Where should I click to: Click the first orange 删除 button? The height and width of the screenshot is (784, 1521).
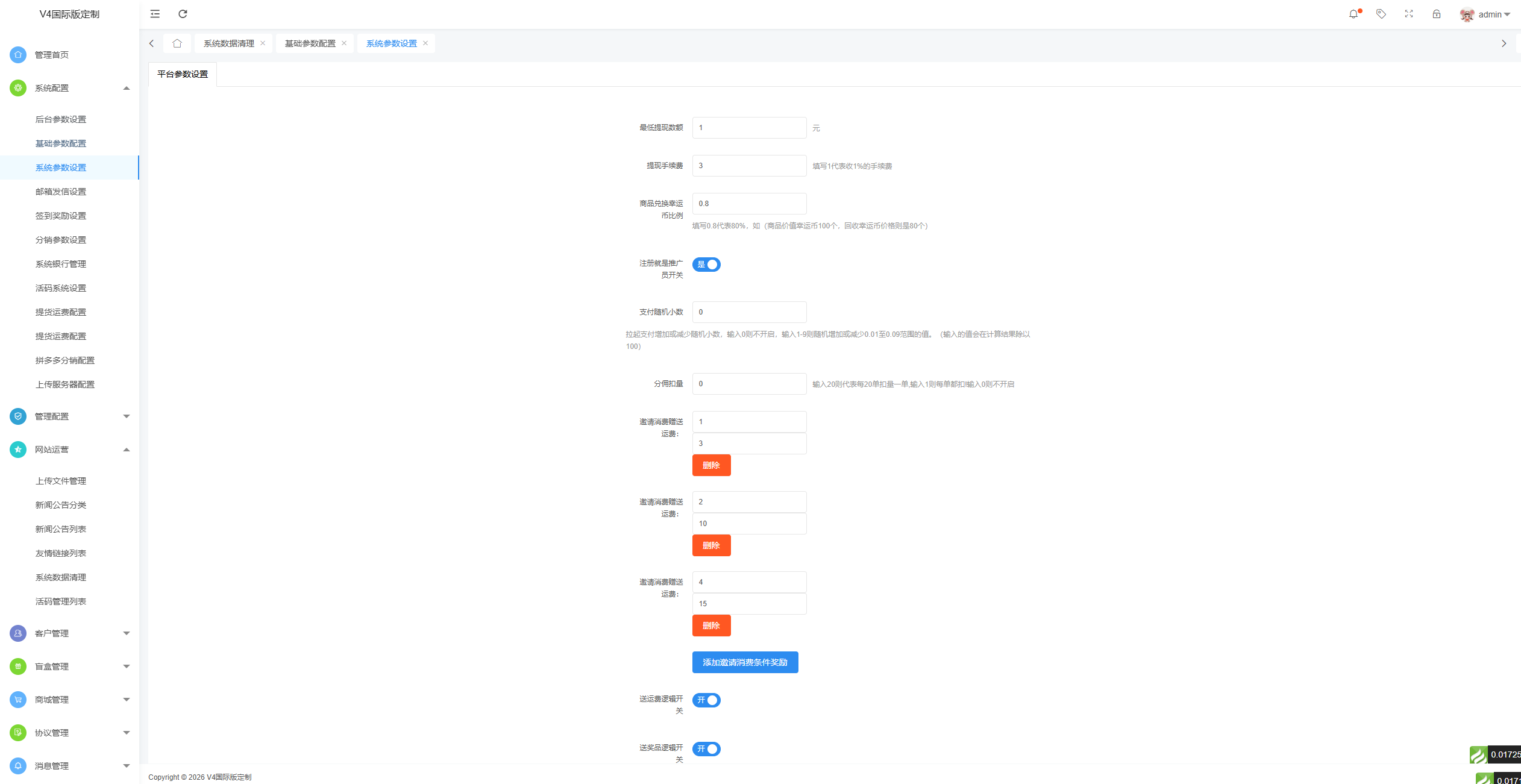tap(711, 465)
